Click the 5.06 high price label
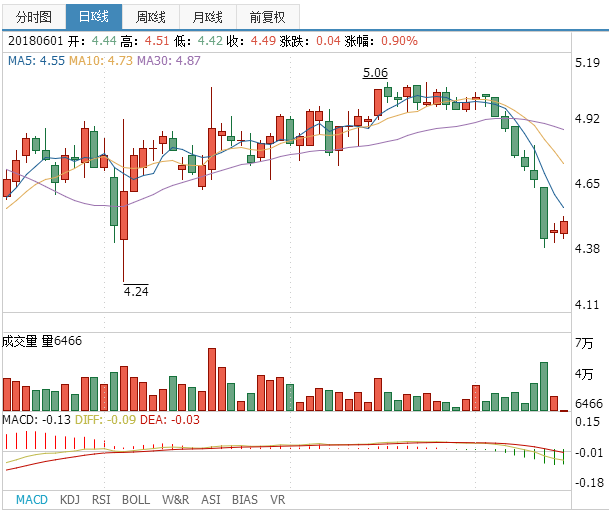The height and width of the screenshot is (510, 609). pyautogui.click(x=375, y=73)
